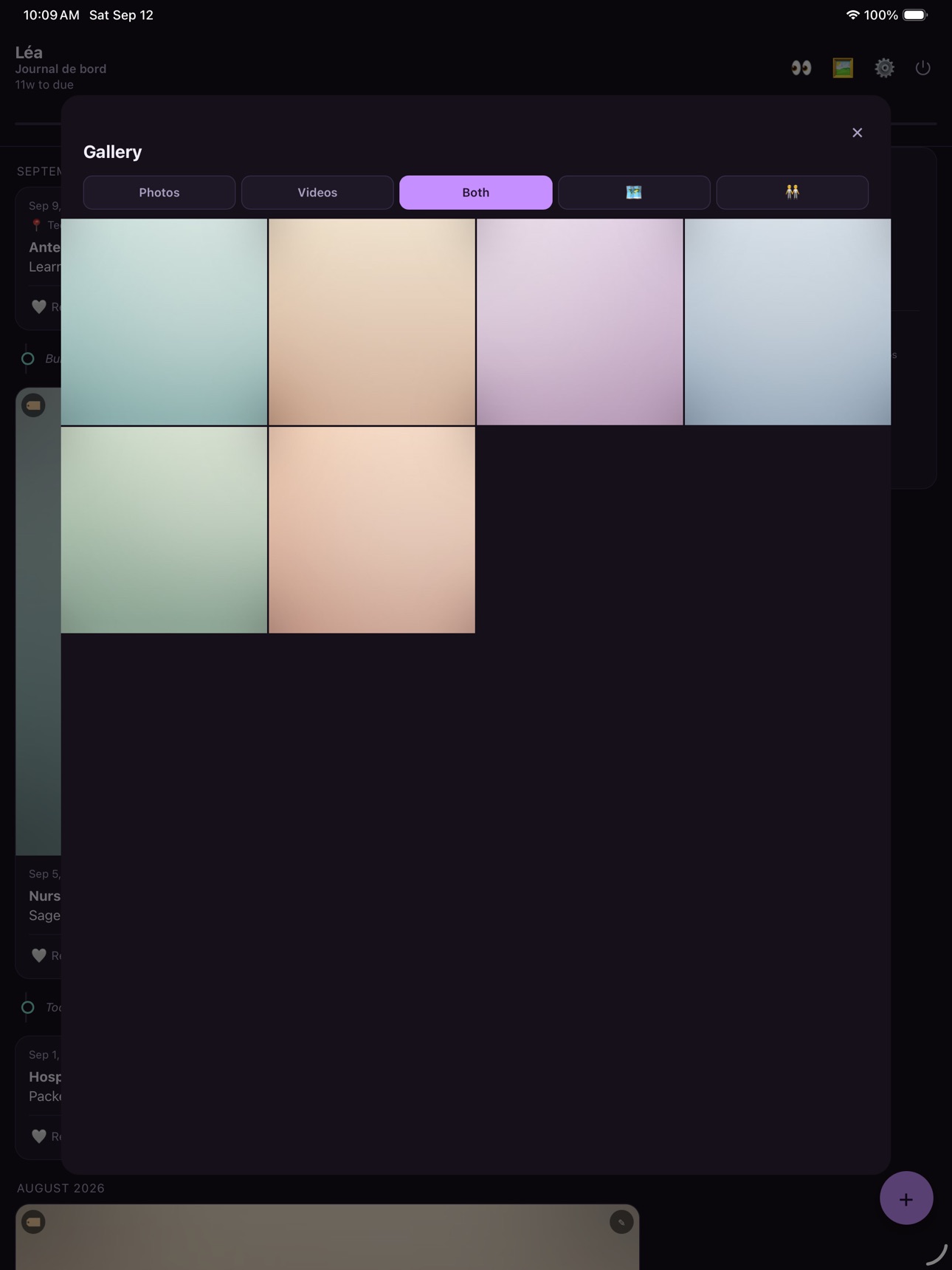The height and width of the screenshot is (1270, 952).
Task: Tap the location pin on the Sep 9 entry
Action: point(36,225)
